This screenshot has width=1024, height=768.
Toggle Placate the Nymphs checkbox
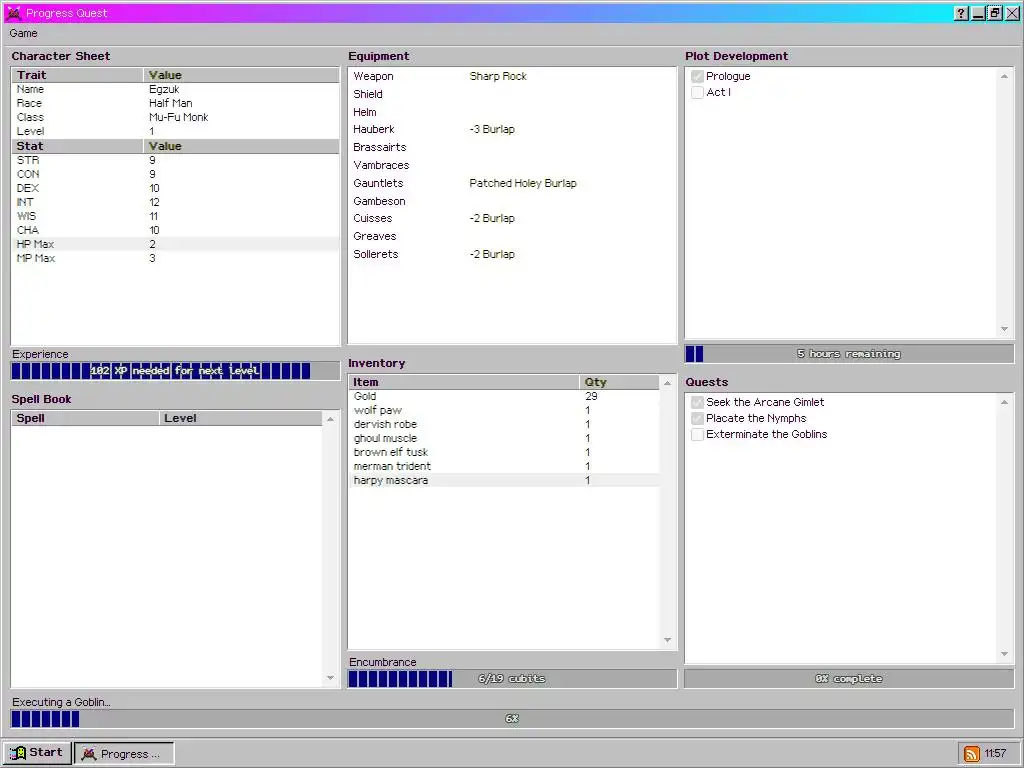pos(697,419)
